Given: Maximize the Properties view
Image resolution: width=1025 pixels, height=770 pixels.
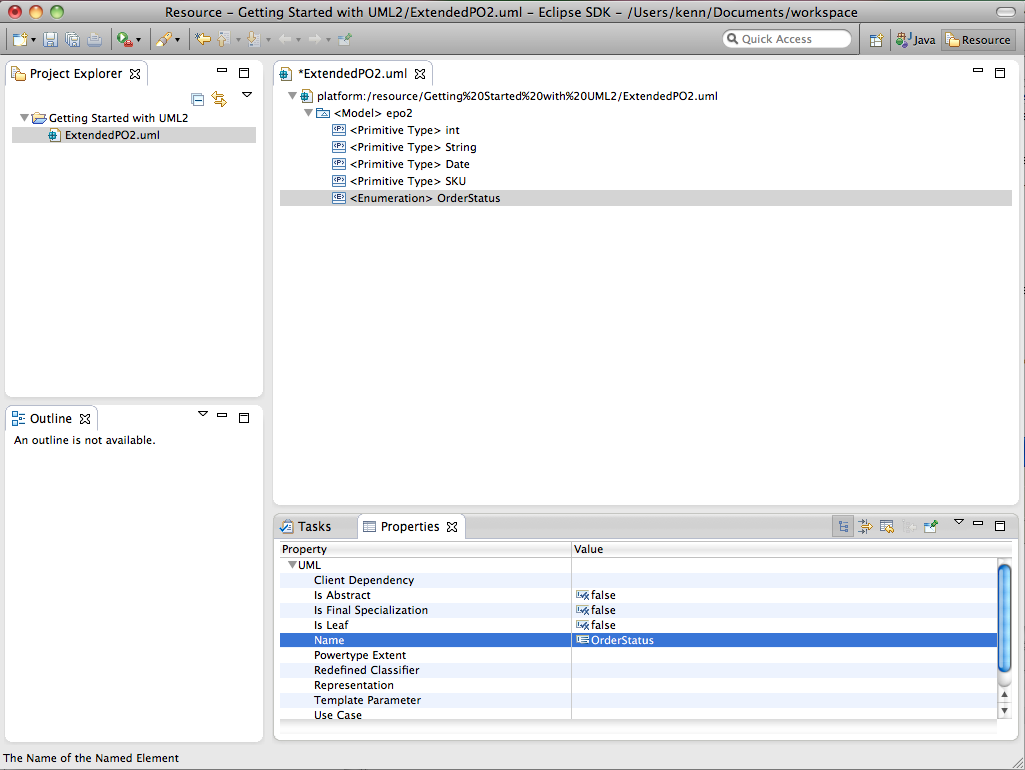Looking at the screenshot, I should pos(1000,526).
